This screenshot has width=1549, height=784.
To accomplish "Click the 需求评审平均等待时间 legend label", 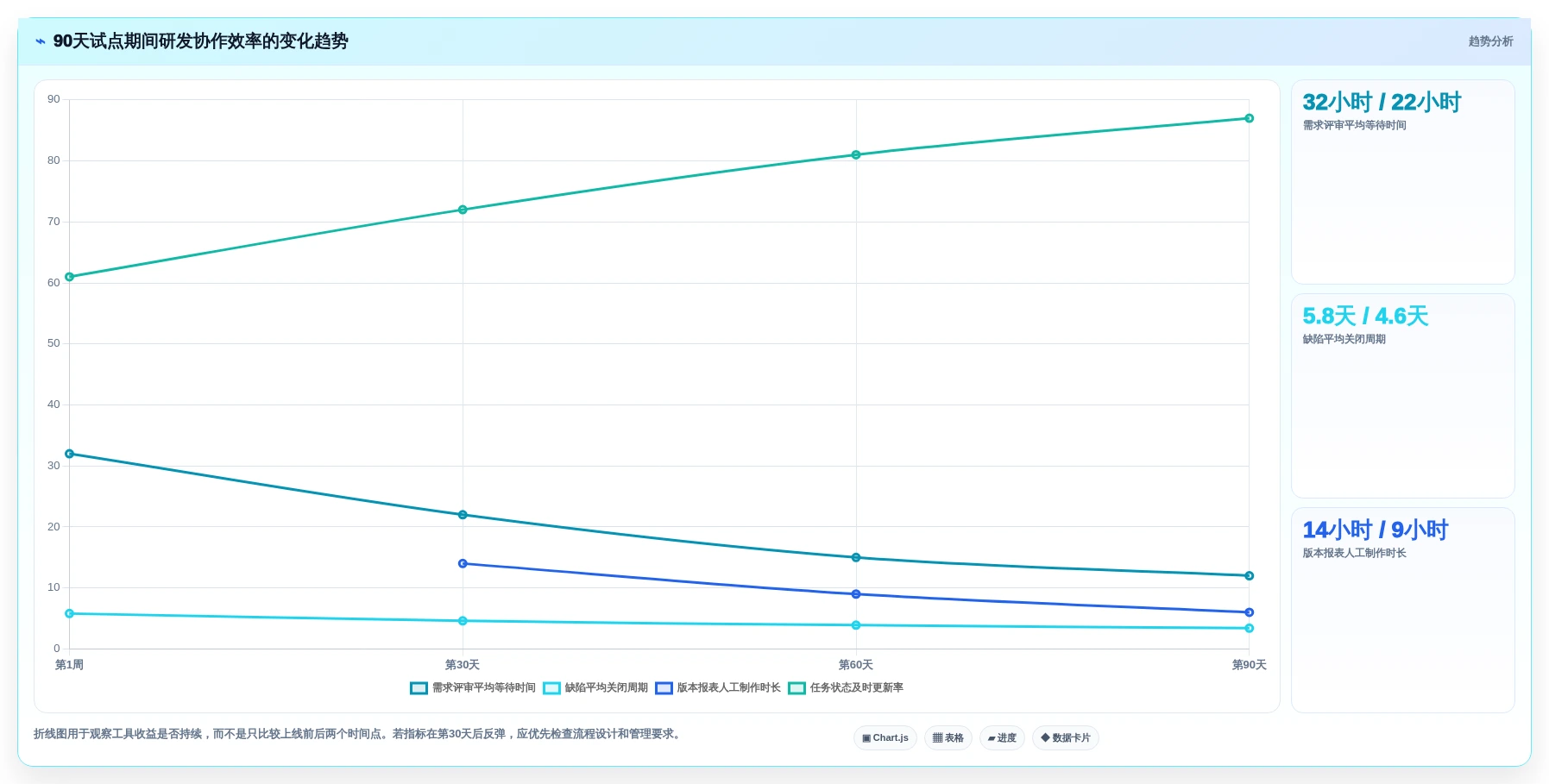I will click(484, 687).
